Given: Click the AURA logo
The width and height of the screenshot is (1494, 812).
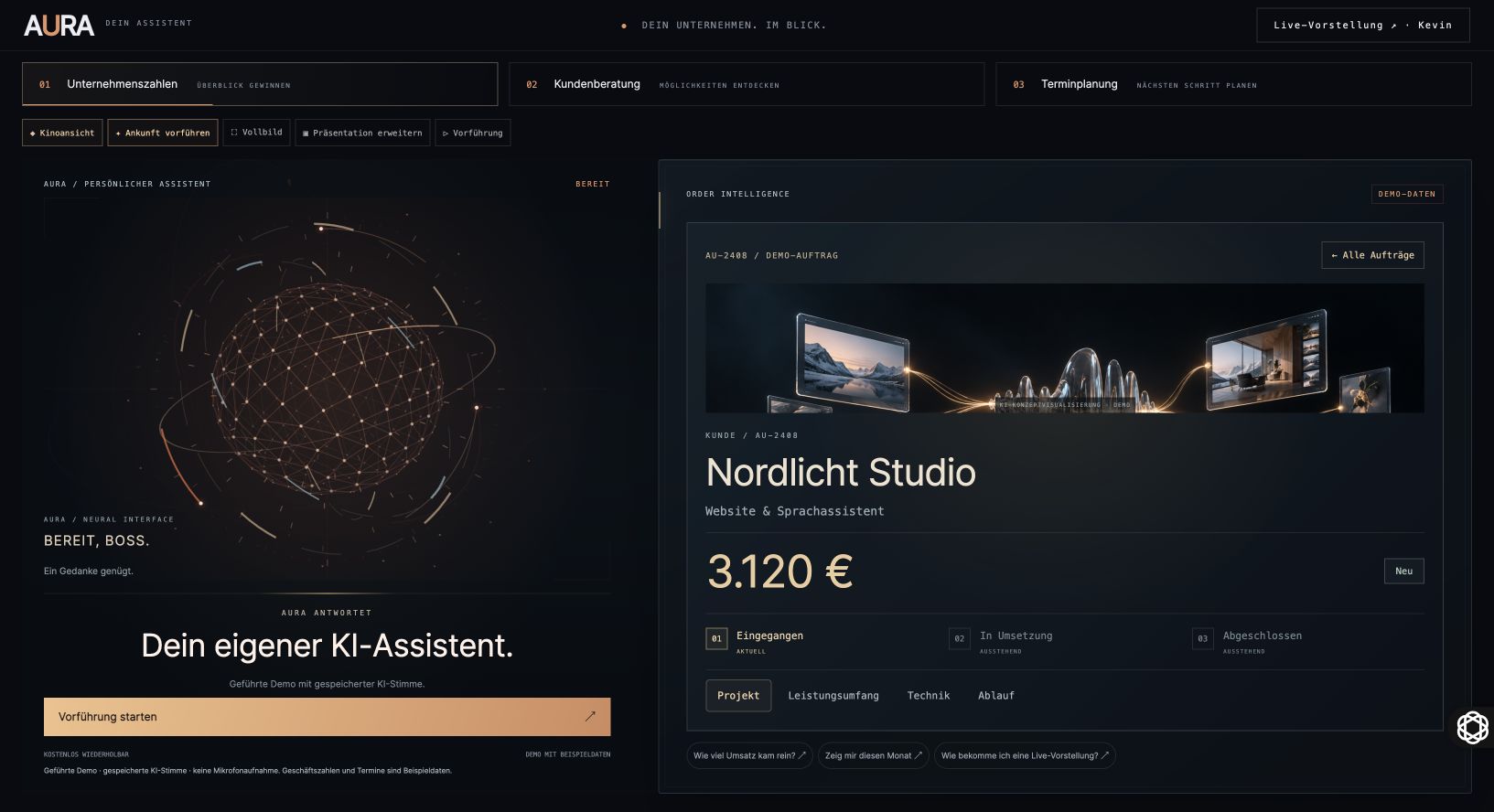Looking at the screenshot, I should [x=59, y=25].
